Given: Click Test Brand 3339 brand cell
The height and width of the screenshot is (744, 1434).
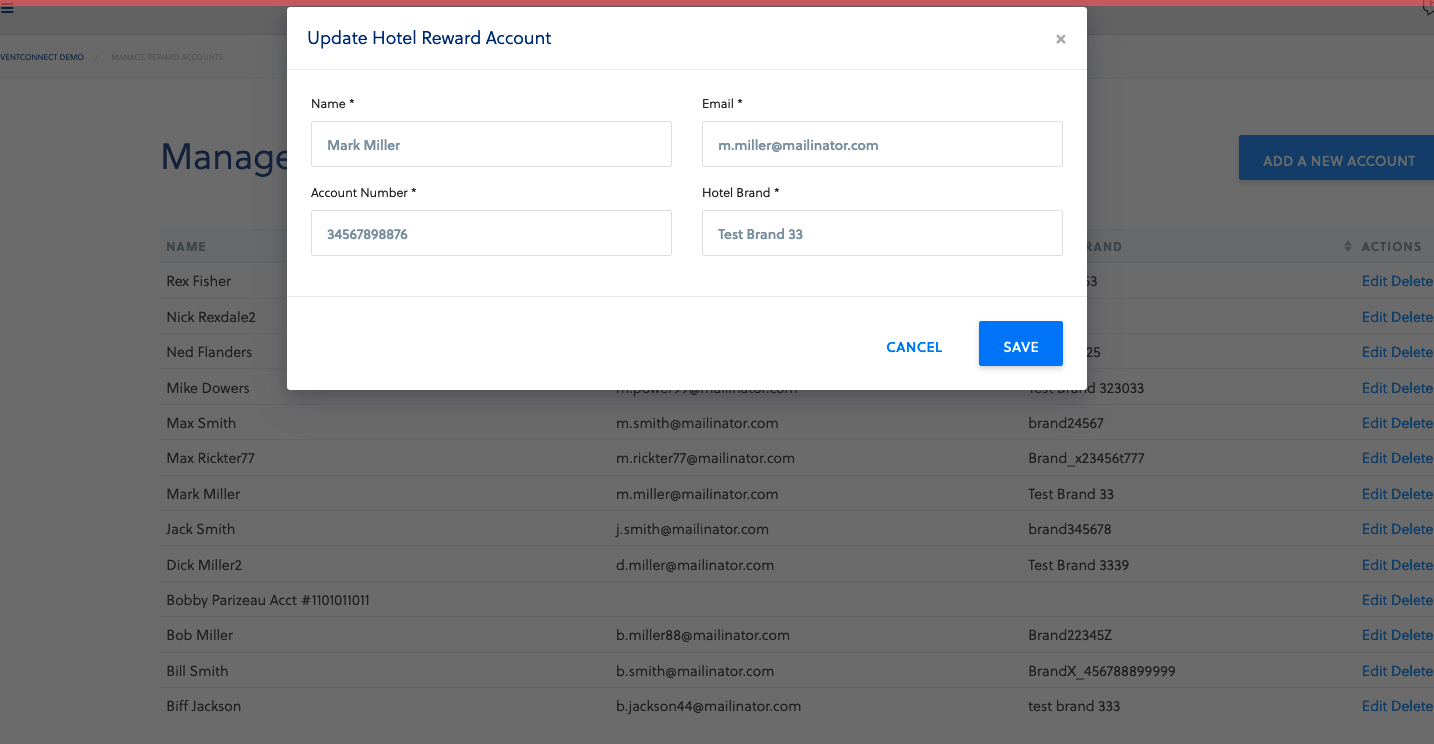Looking at the screenshot, I should coord(1078,565).
